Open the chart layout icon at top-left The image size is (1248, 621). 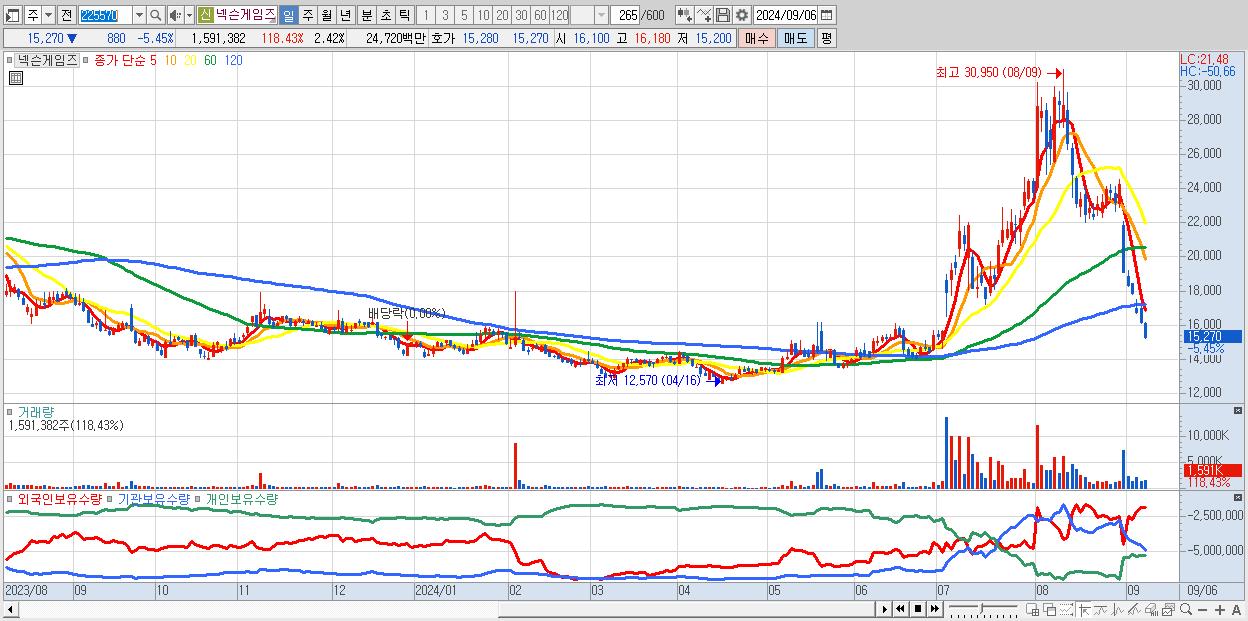click(x=14, y=15)
